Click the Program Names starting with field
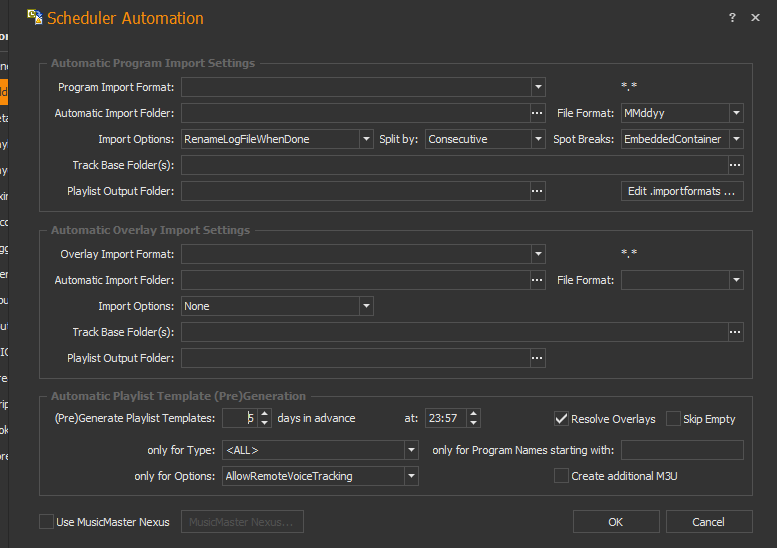777x548 pixels. (x=682, y=450)
